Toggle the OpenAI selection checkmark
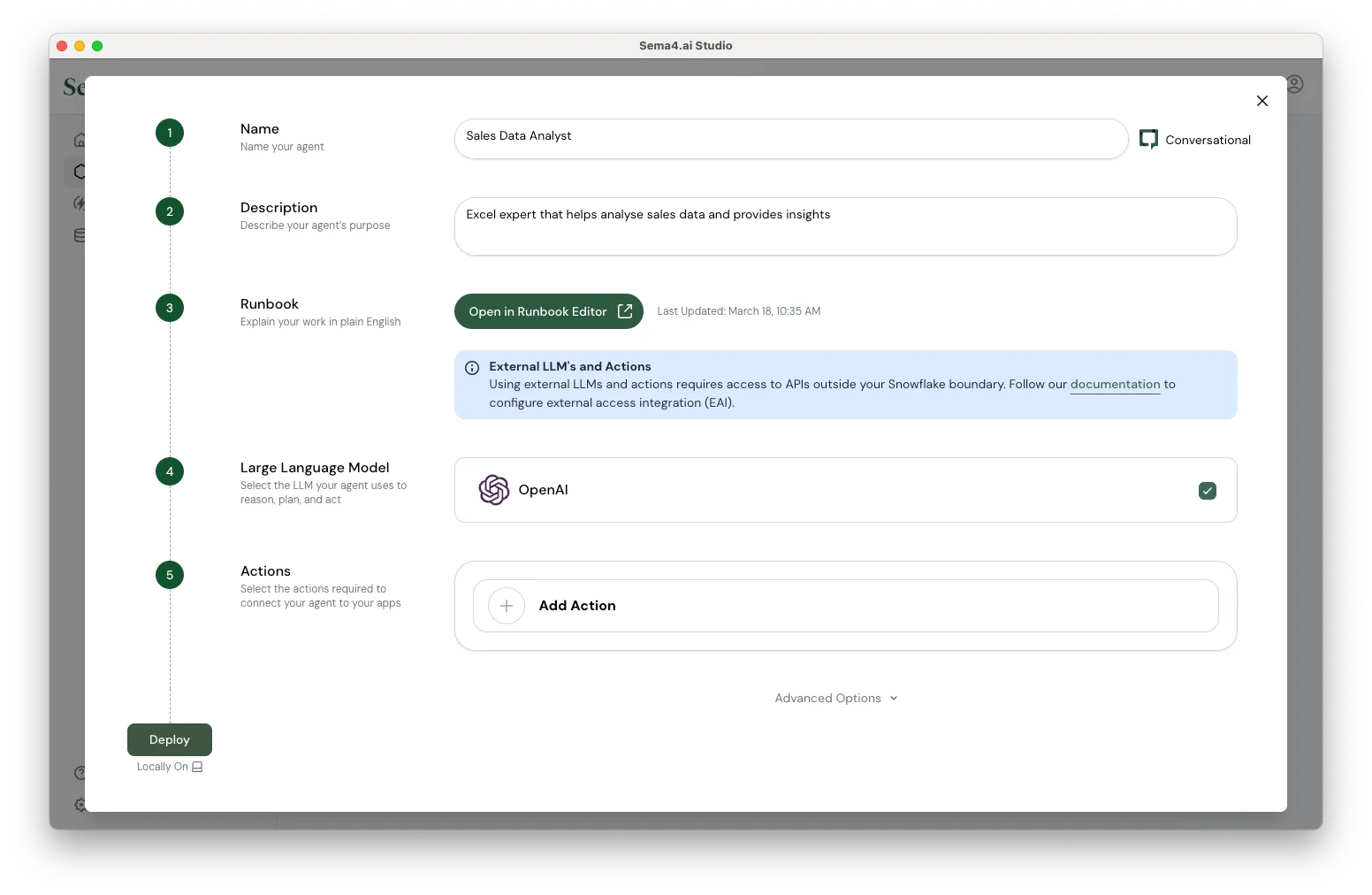The height and width of the screenshot is (895, 1372). click(x=1208, y=491)
